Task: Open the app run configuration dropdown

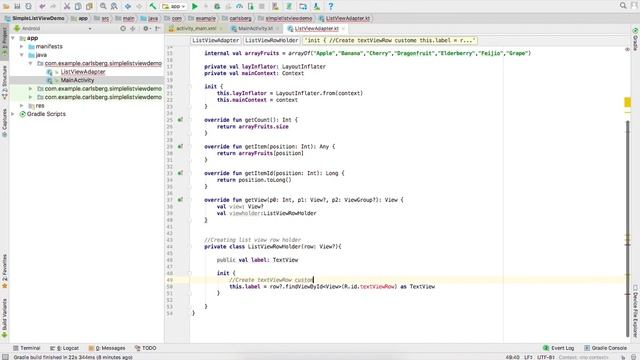Action: tap(173, 6)
